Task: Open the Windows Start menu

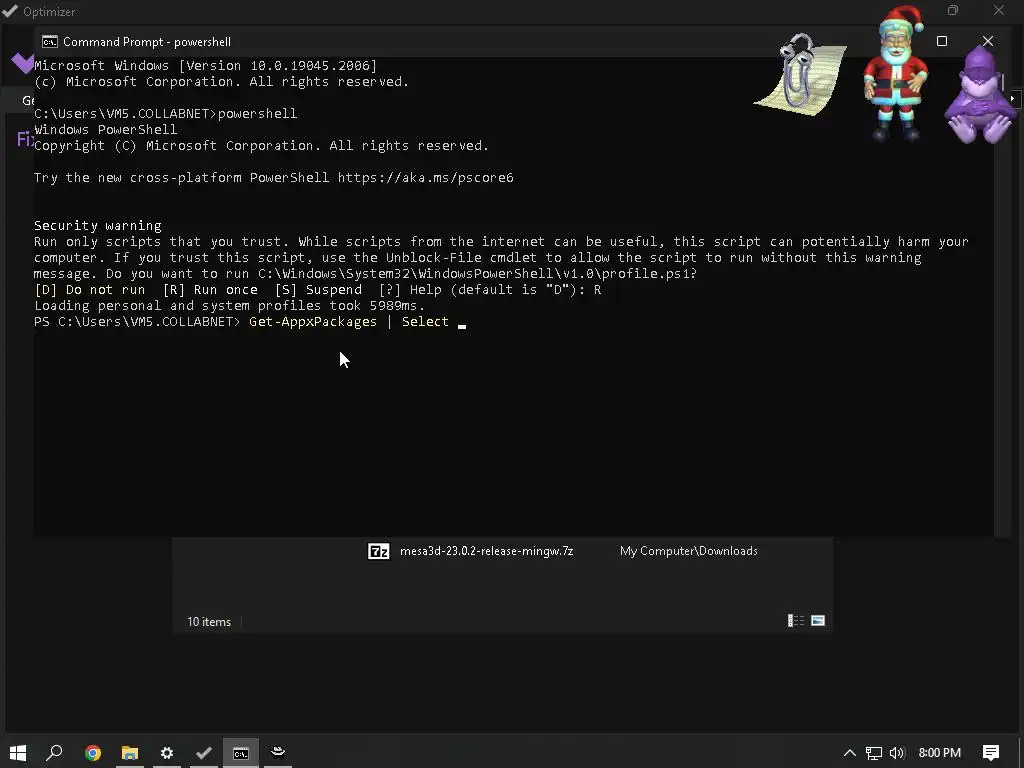Action: tap(18, 752)
